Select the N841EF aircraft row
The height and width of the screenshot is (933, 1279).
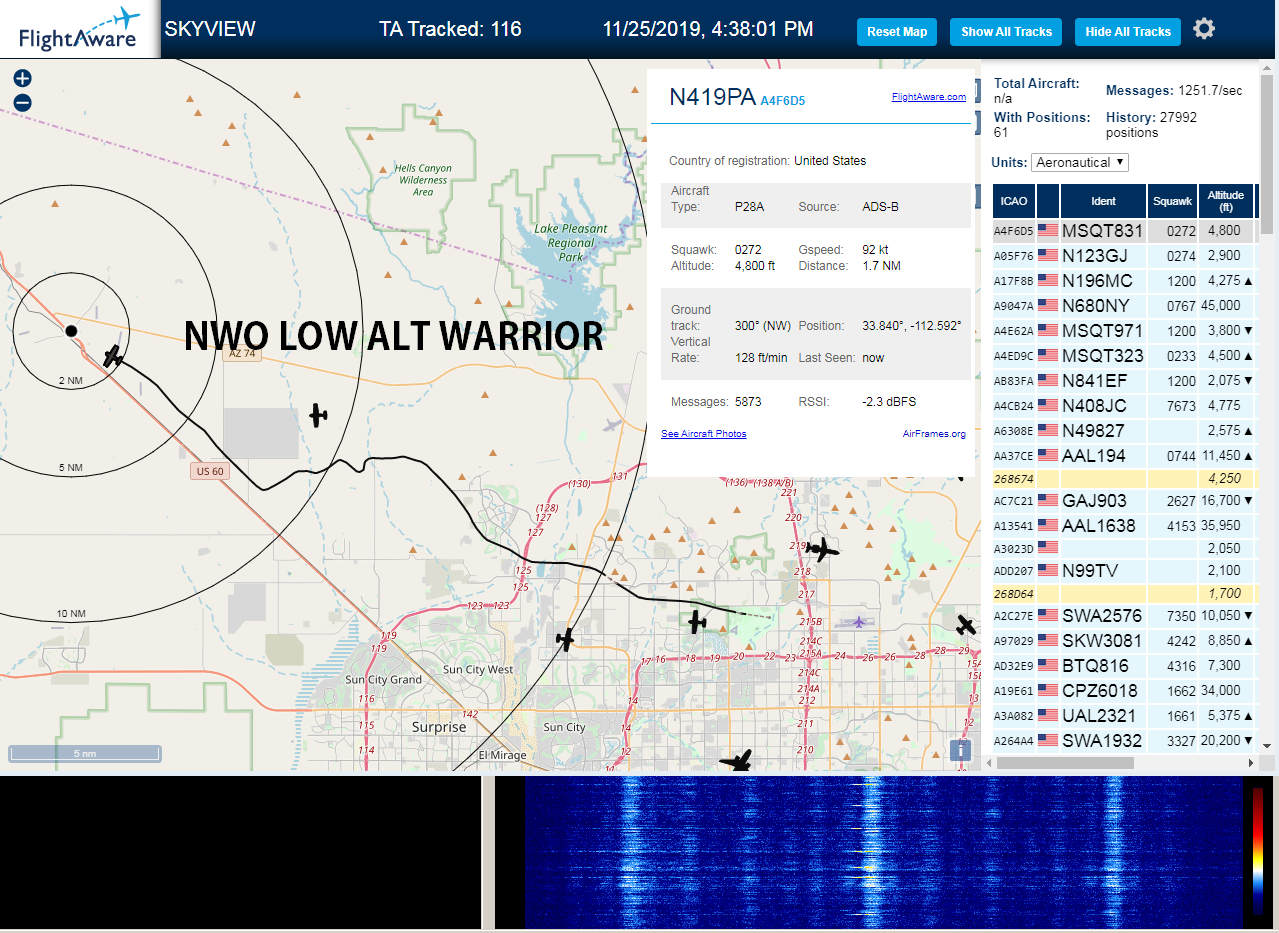point(1124,381)
